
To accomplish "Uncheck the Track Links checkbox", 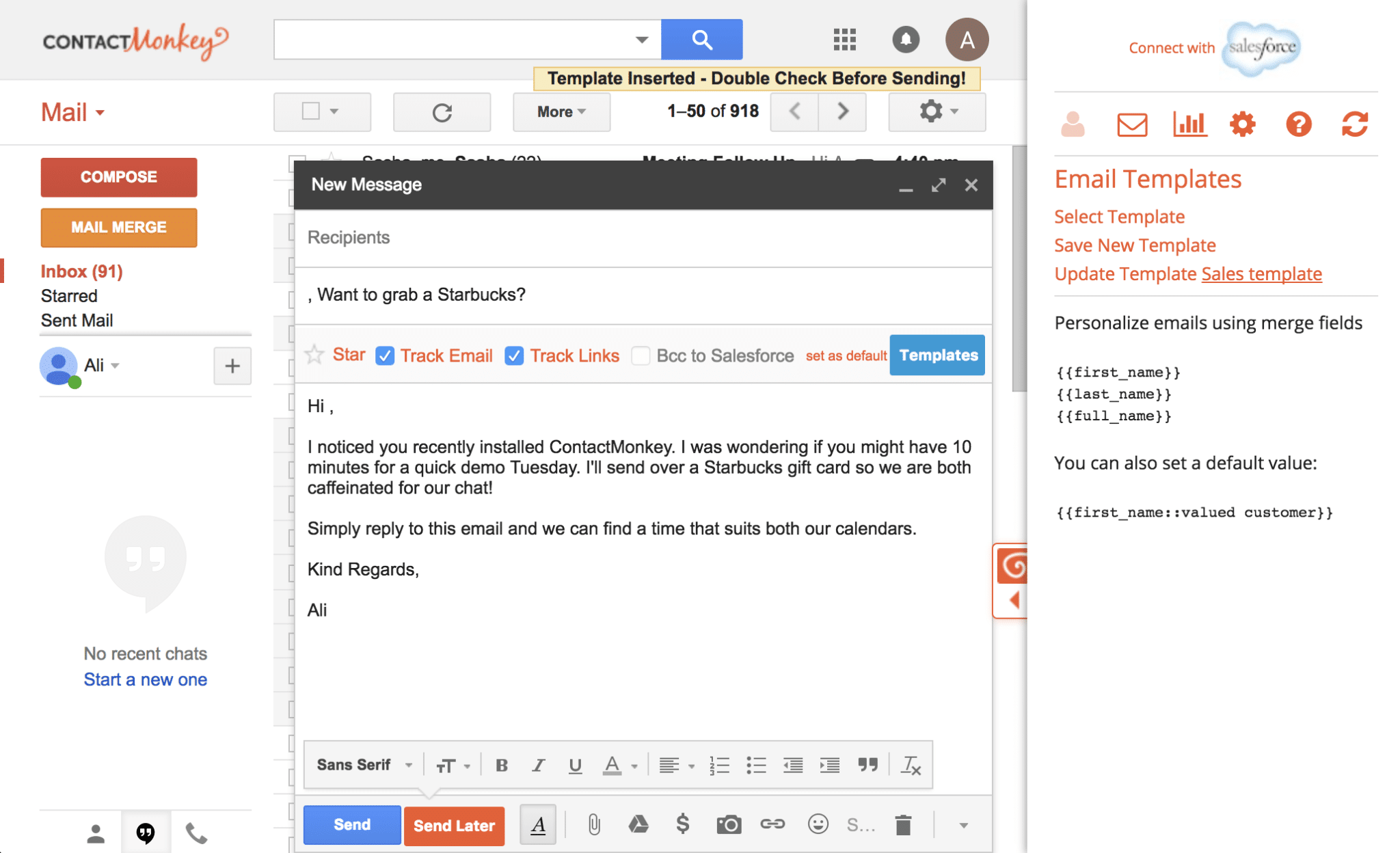I will click(x=514, y=355).
